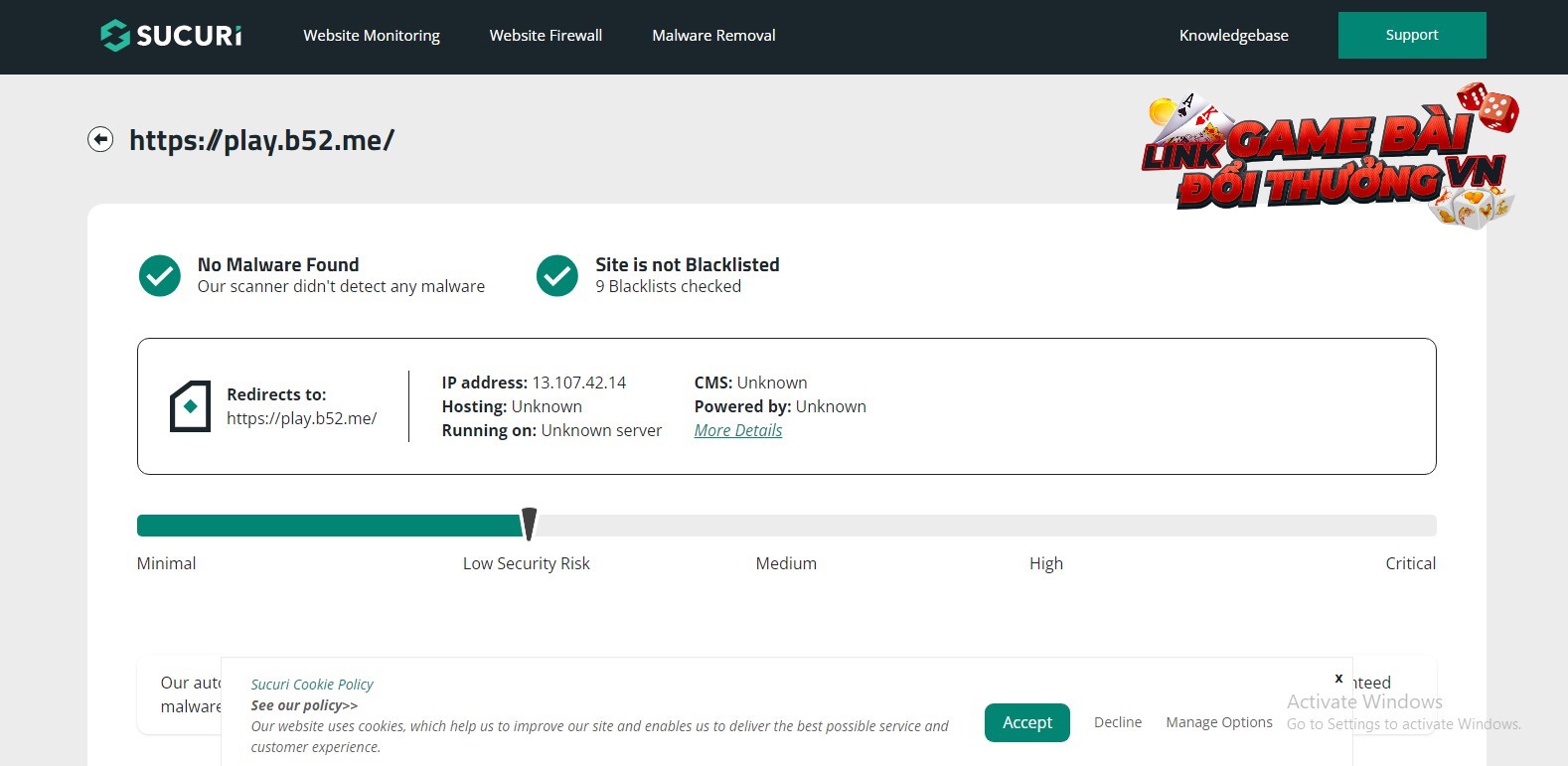Go to Knowledgebase

click(1233, 36)
